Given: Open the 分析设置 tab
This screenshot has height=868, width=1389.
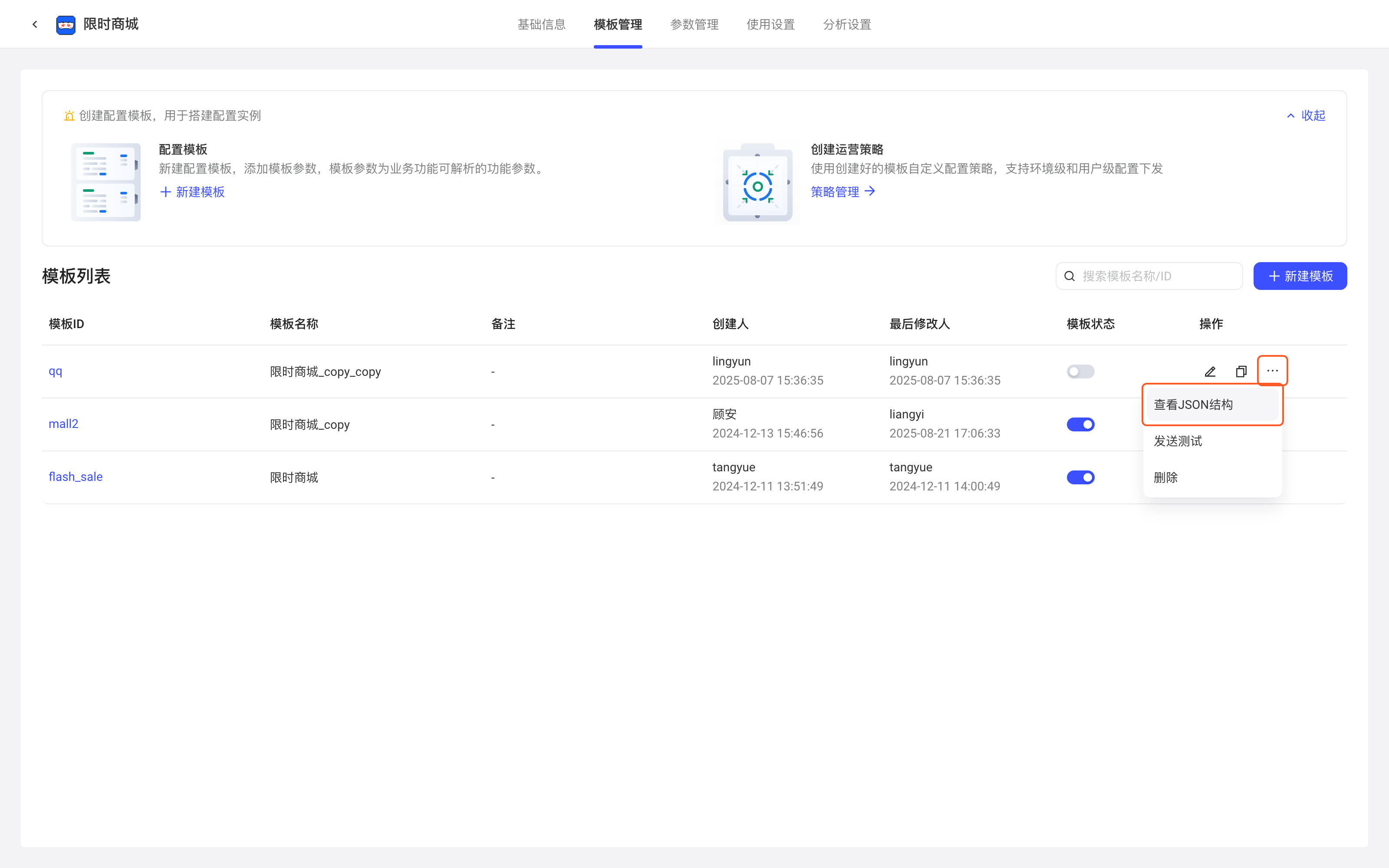Looking at the screenshot, I should click(846, 25).
